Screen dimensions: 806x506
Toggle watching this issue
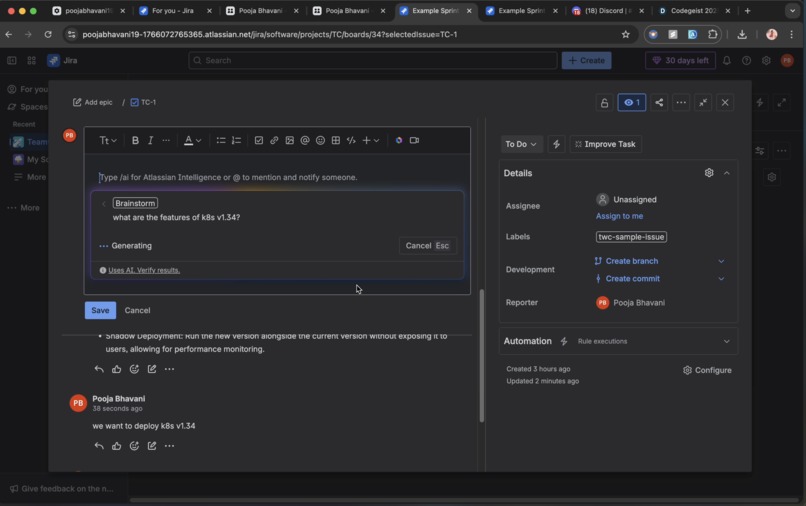(632, 103)
